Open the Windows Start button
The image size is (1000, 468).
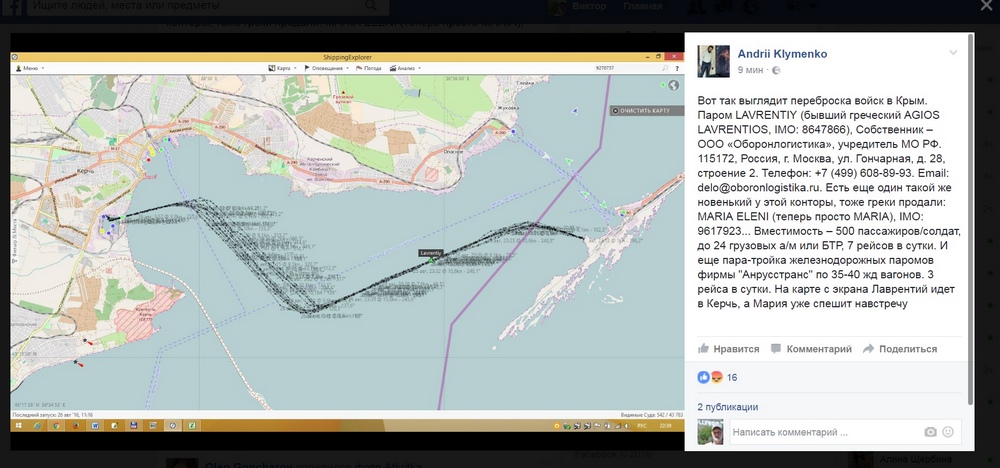click(18, 425)
